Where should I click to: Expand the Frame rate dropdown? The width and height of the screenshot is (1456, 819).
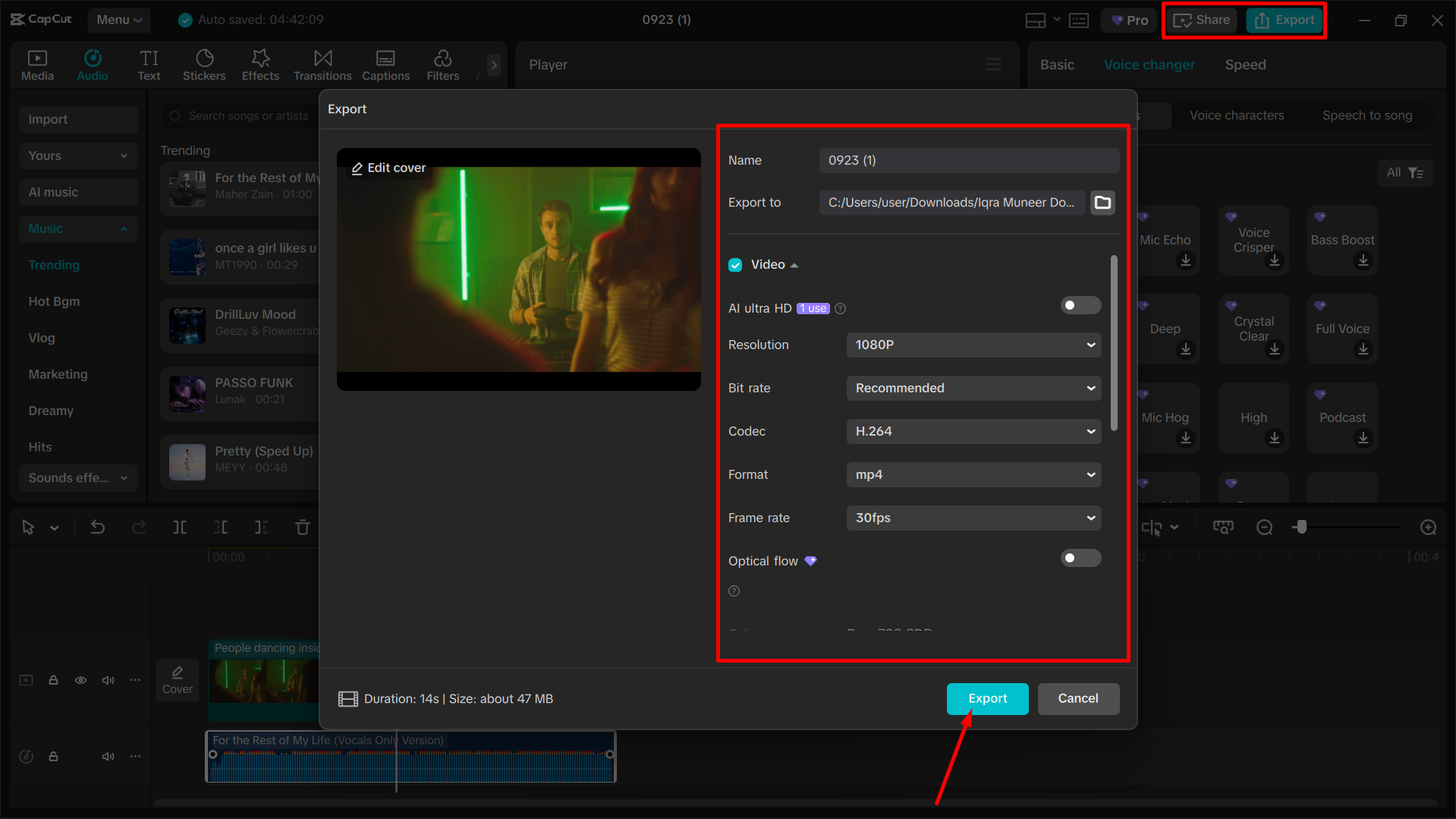[973, 518]
